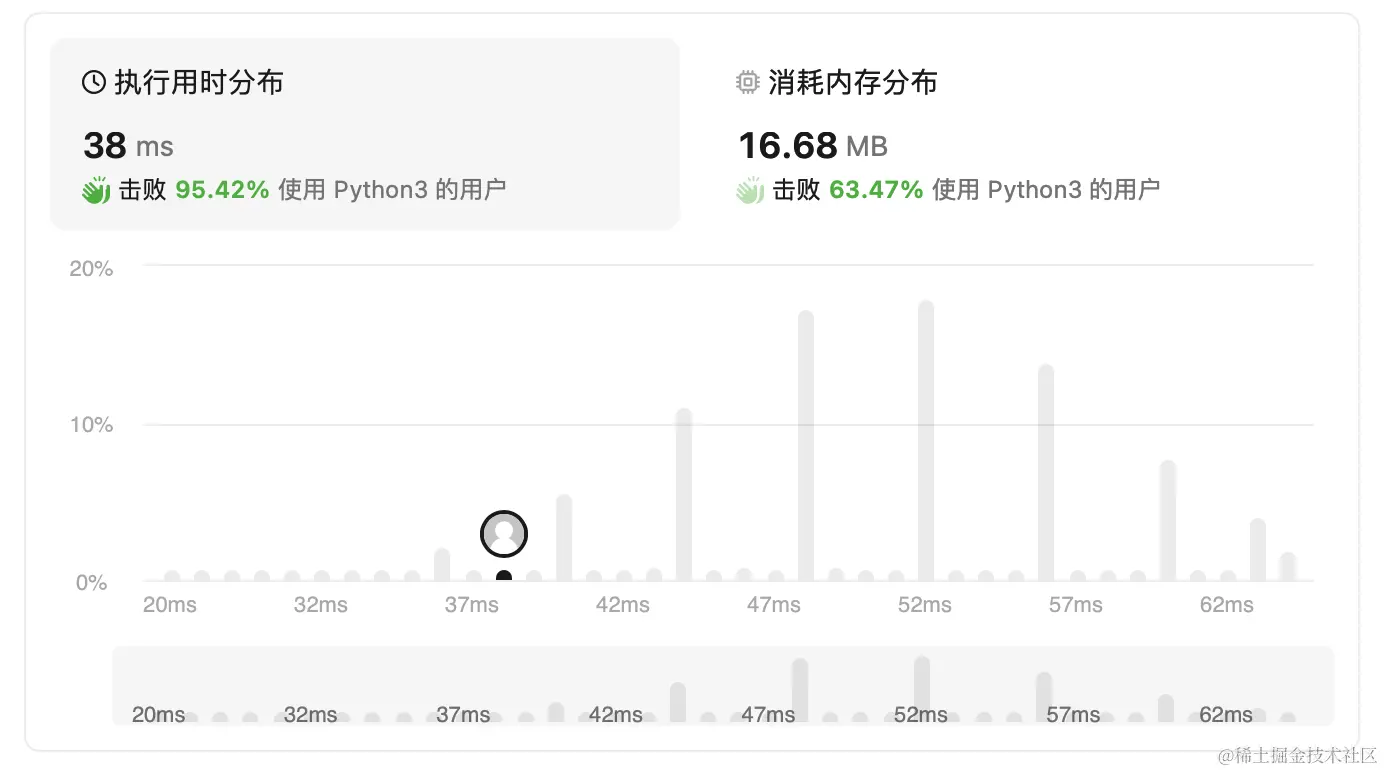1384x772 pixels.
Task: Click the minimap overview strip at the bottom
Action: tap(723, 685)
